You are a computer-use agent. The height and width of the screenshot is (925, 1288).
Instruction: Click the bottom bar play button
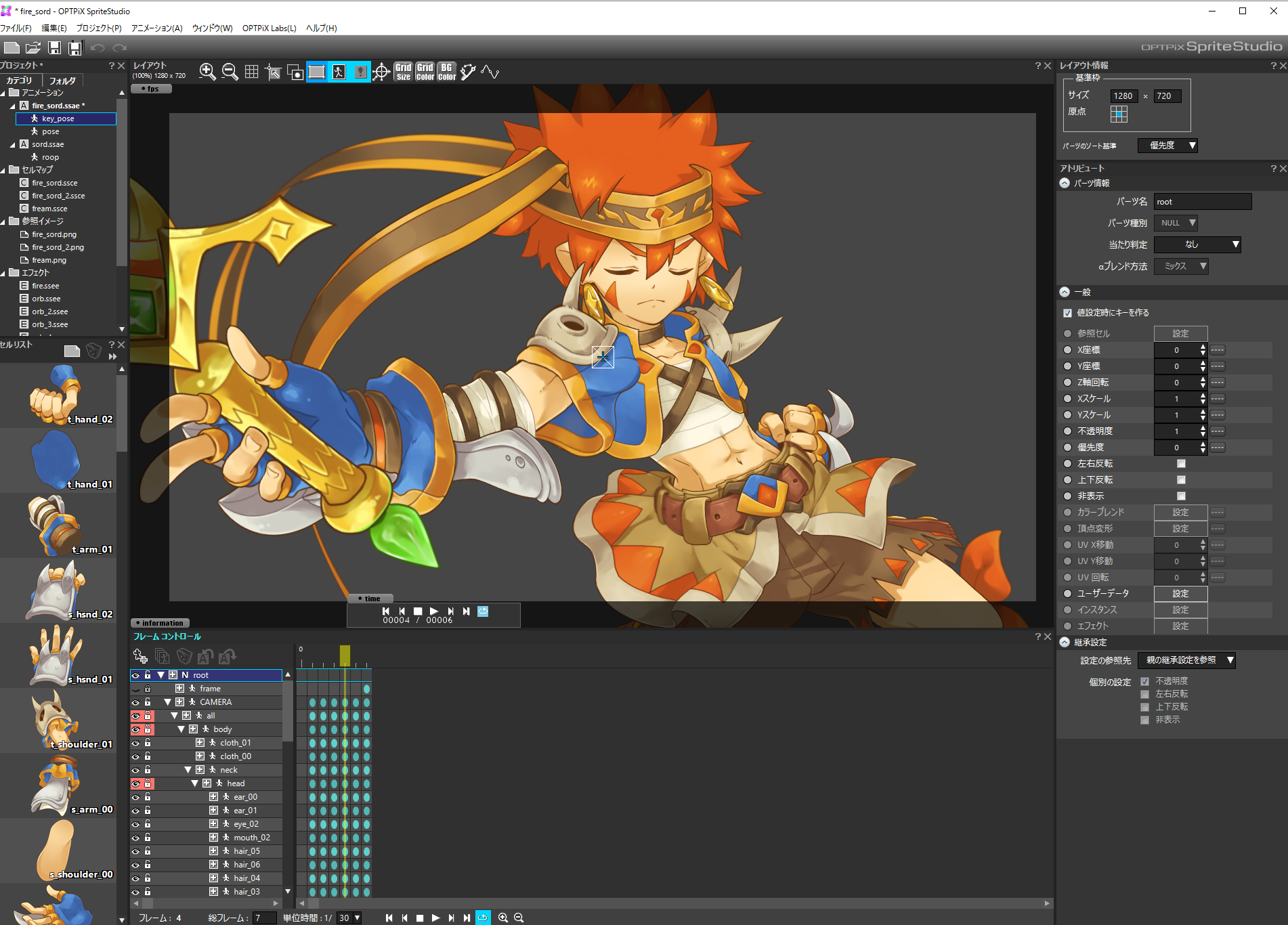(x=435, y=918)
